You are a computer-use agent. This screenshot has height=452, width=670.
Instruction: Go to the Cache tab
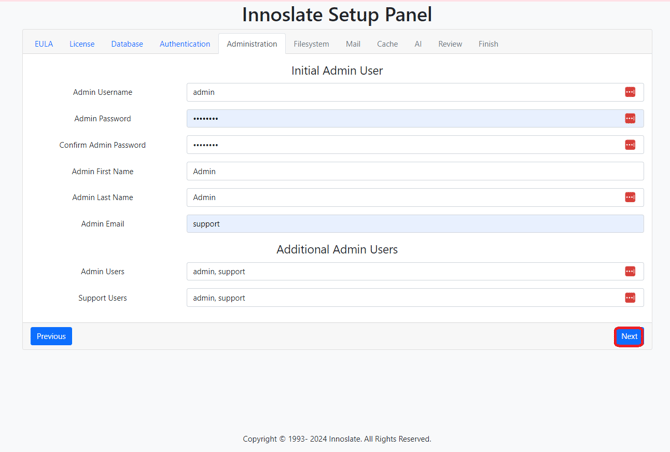[388, 44]
